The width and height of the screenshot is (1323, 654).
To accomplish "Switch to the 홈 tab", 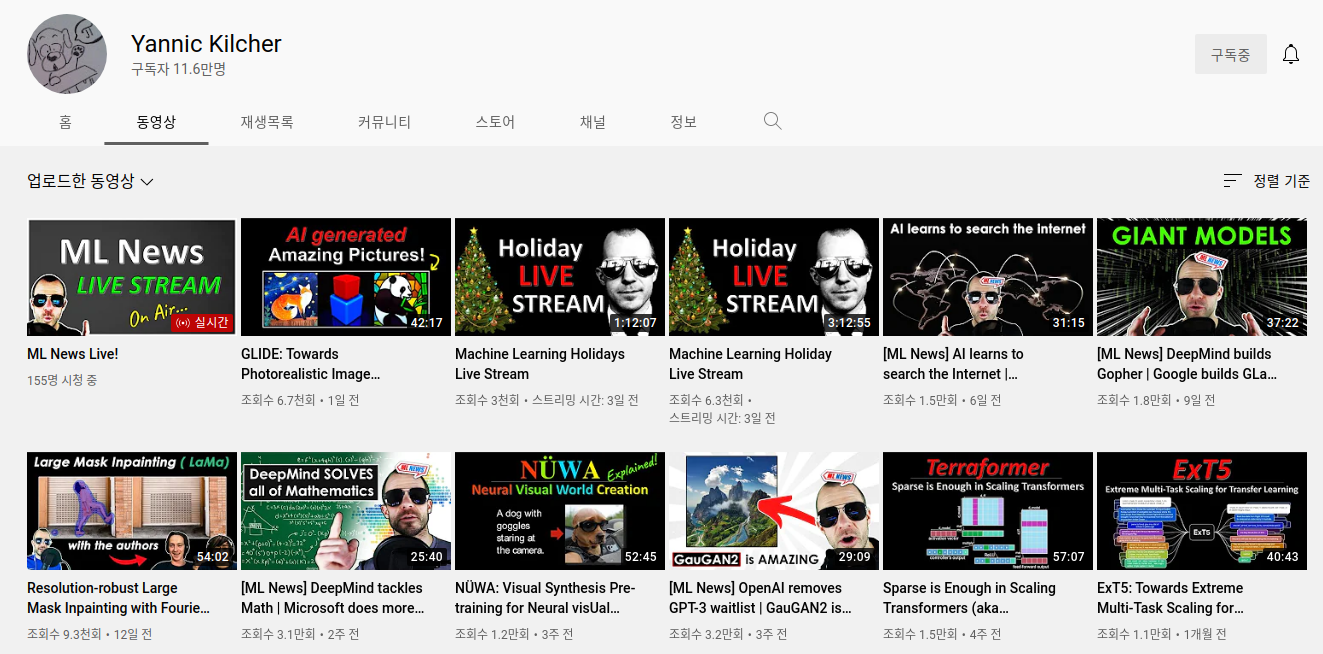I will click(65, 122).
